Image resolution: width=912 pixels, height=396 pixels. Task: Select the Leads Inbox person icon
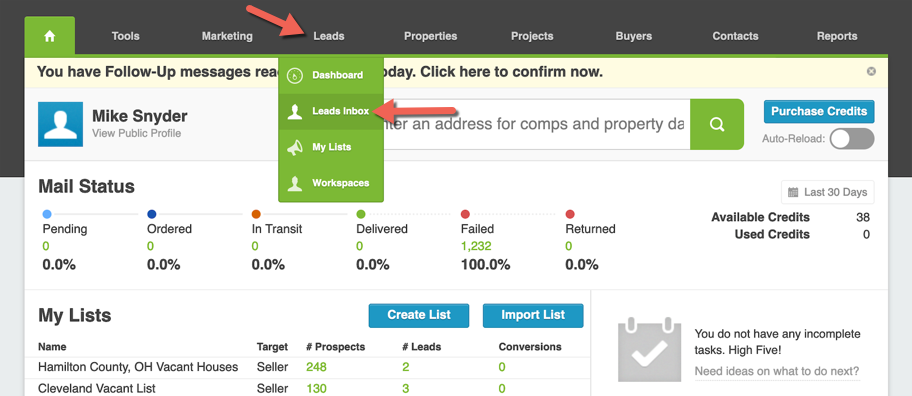295,111
